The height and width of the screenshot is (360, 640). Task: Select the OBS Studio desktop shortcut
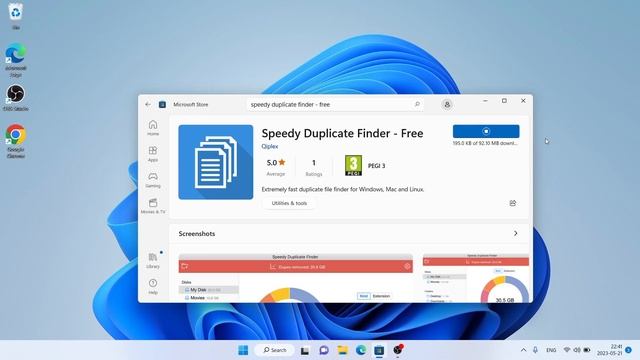[x=16, y=98]
